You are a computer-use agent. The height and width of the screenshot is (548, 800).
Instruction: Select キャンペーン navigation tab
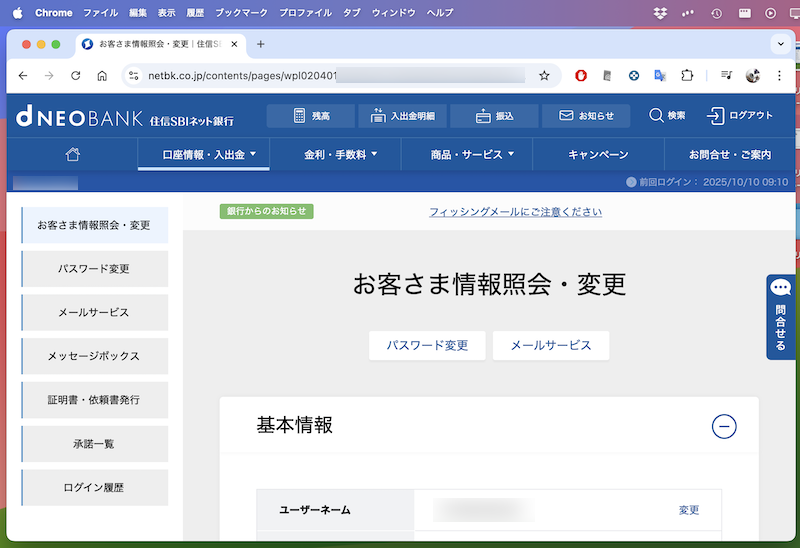(x=598, y=155)
